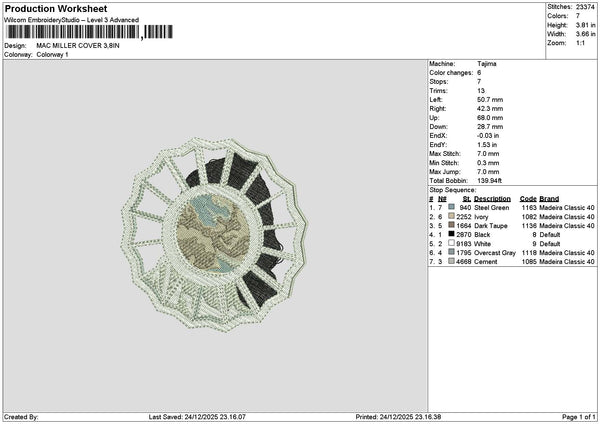600x424 pixels.
Task: Click design name 'MAC MILLER COVER 3,8IN'
Action: [x=78, y=46]
